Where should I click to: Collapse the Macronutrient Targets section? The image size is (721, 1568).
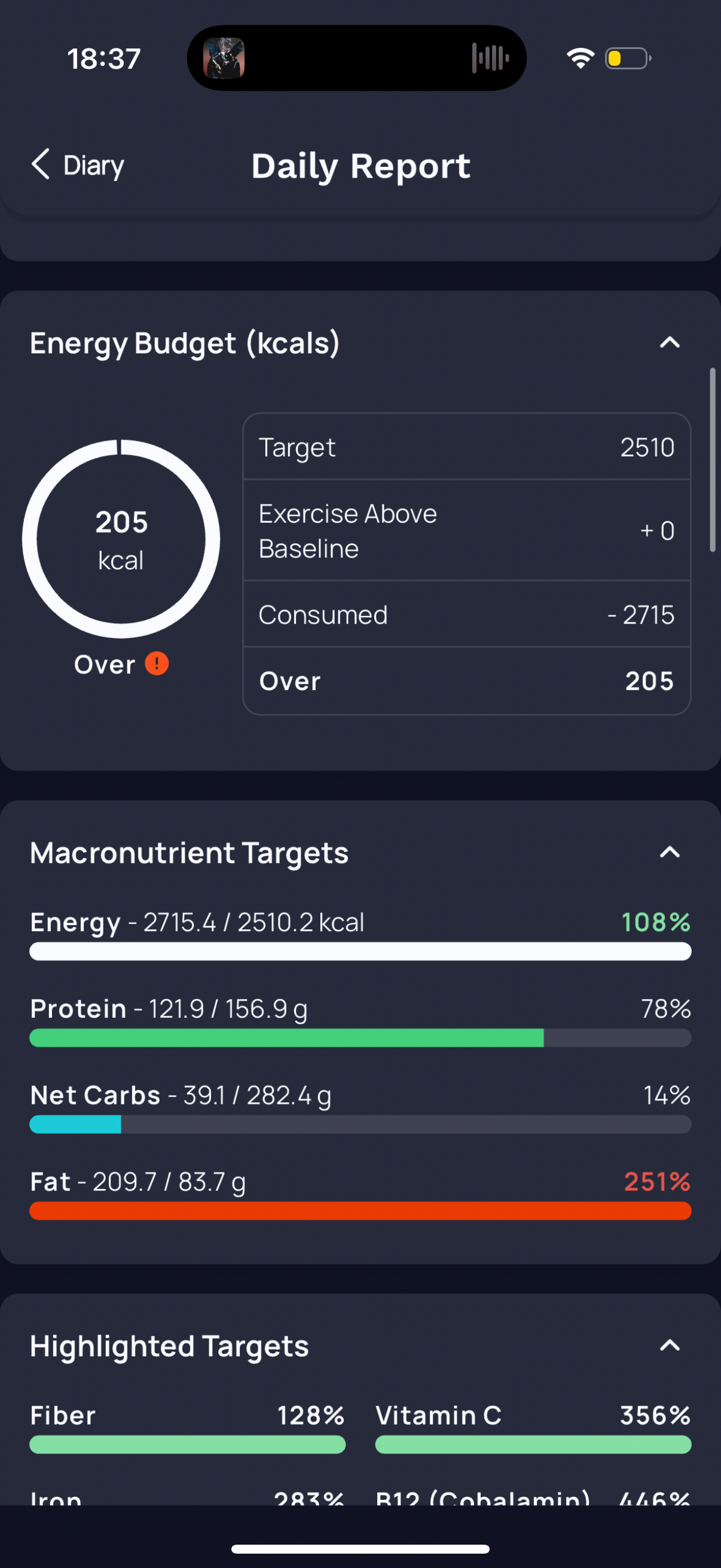point(669,852)
